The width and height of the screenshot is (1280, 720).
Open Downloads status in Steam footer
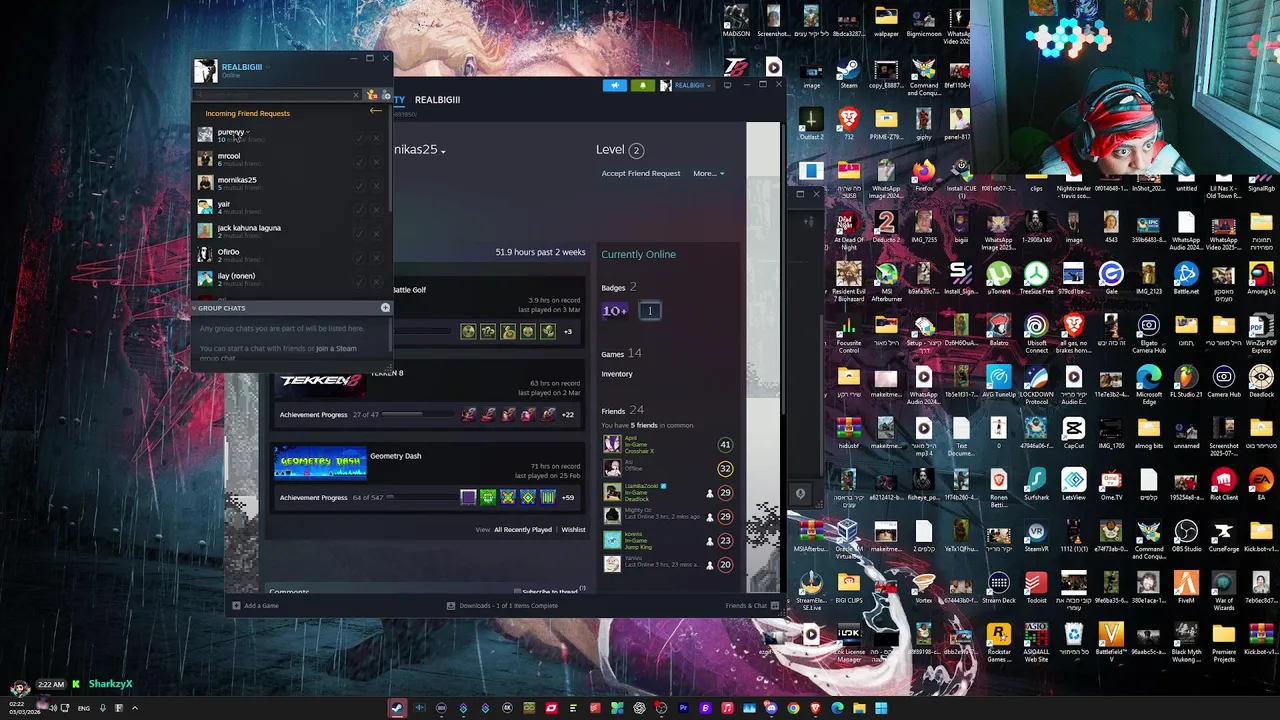tap(502, 605)
